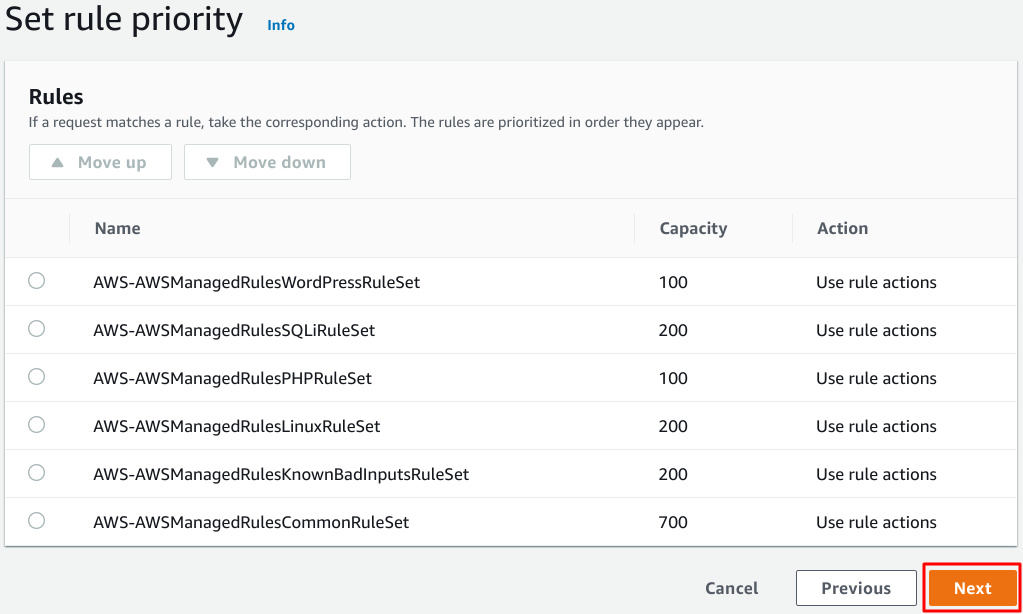Click the Rules section heading

[56, 97]
